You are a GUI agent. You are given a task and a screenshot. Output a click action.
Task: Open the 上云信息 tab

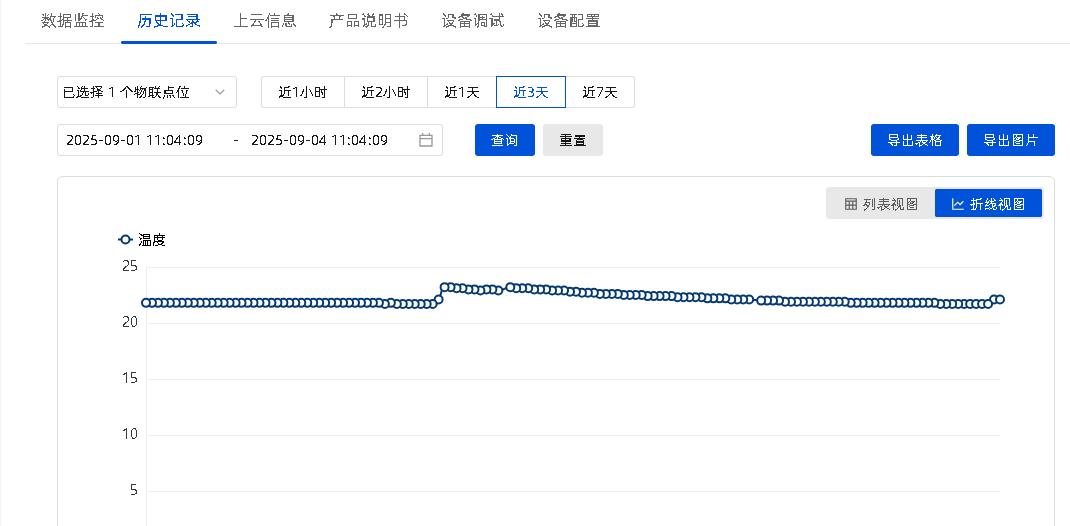(x=265, y=21)
